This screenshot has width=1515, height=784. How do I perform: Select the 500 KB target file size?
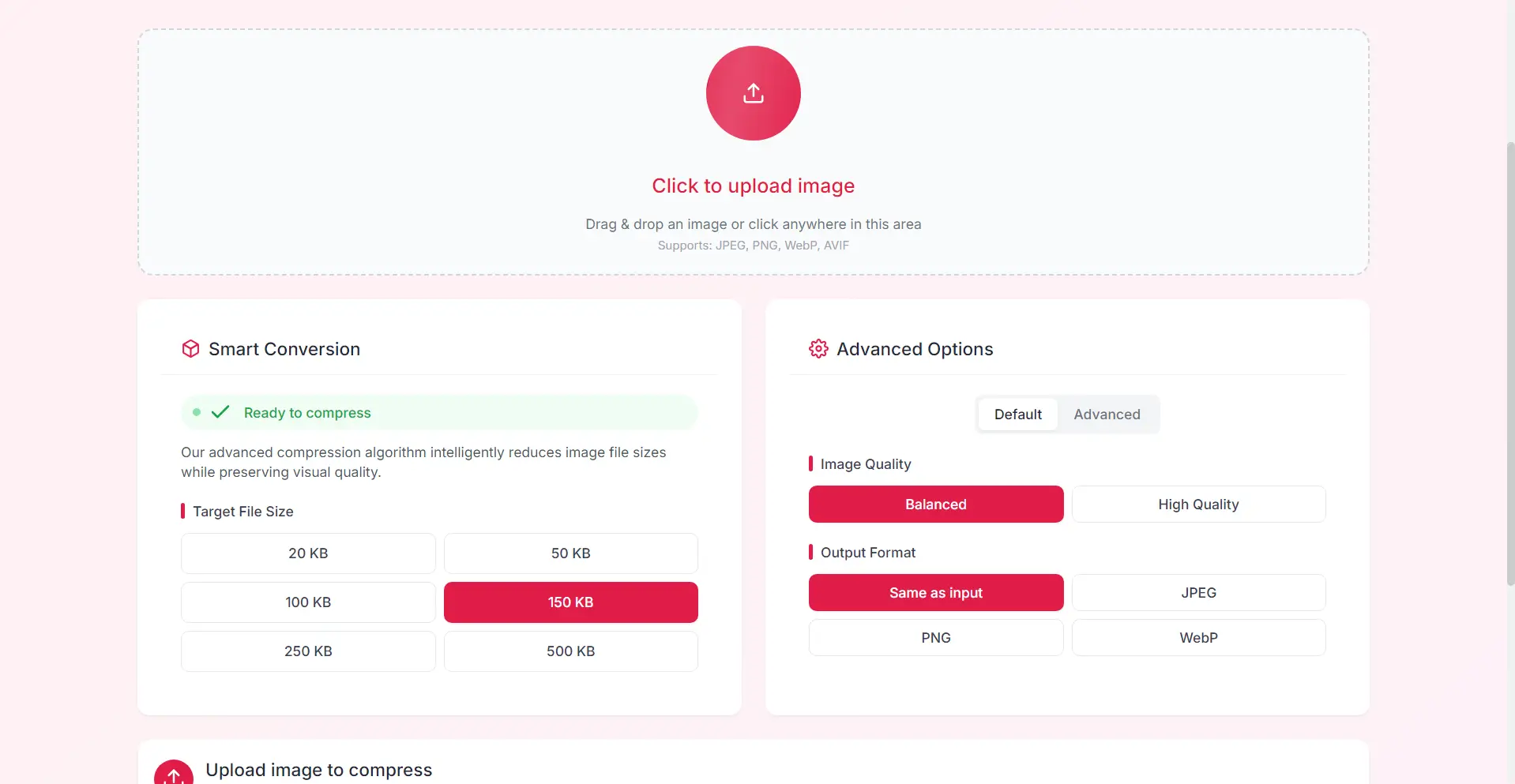pos(570,651)
